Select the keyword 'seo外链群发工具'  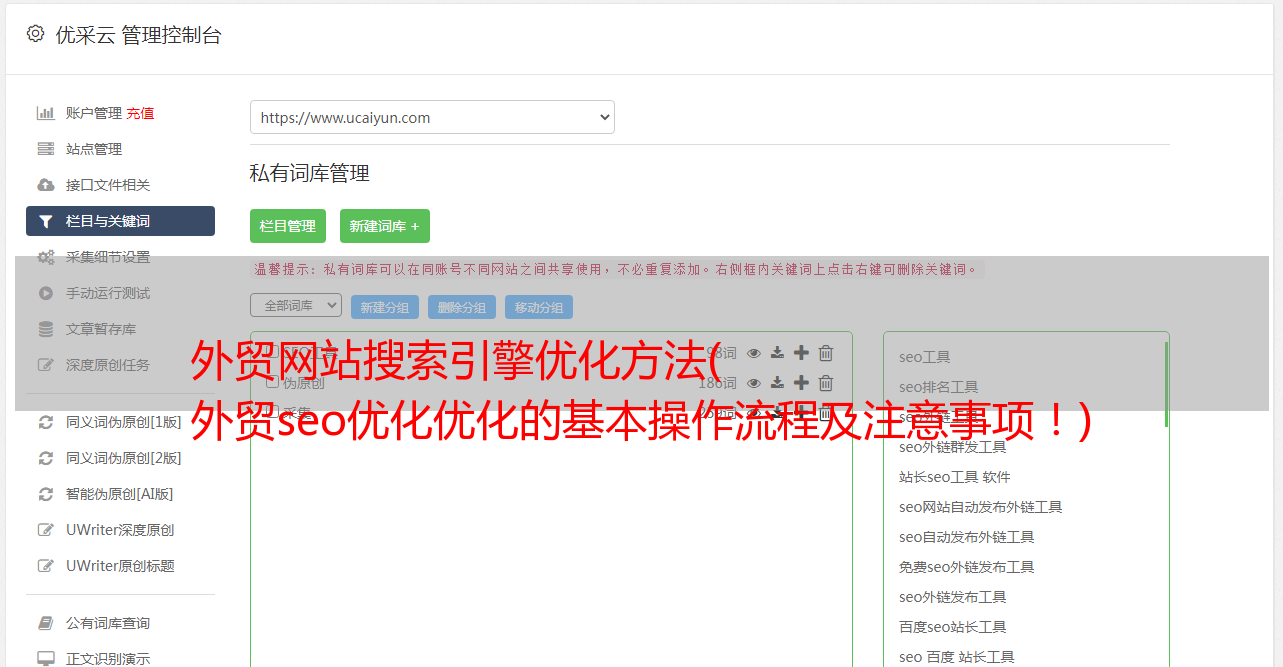(x=953, y=447)
